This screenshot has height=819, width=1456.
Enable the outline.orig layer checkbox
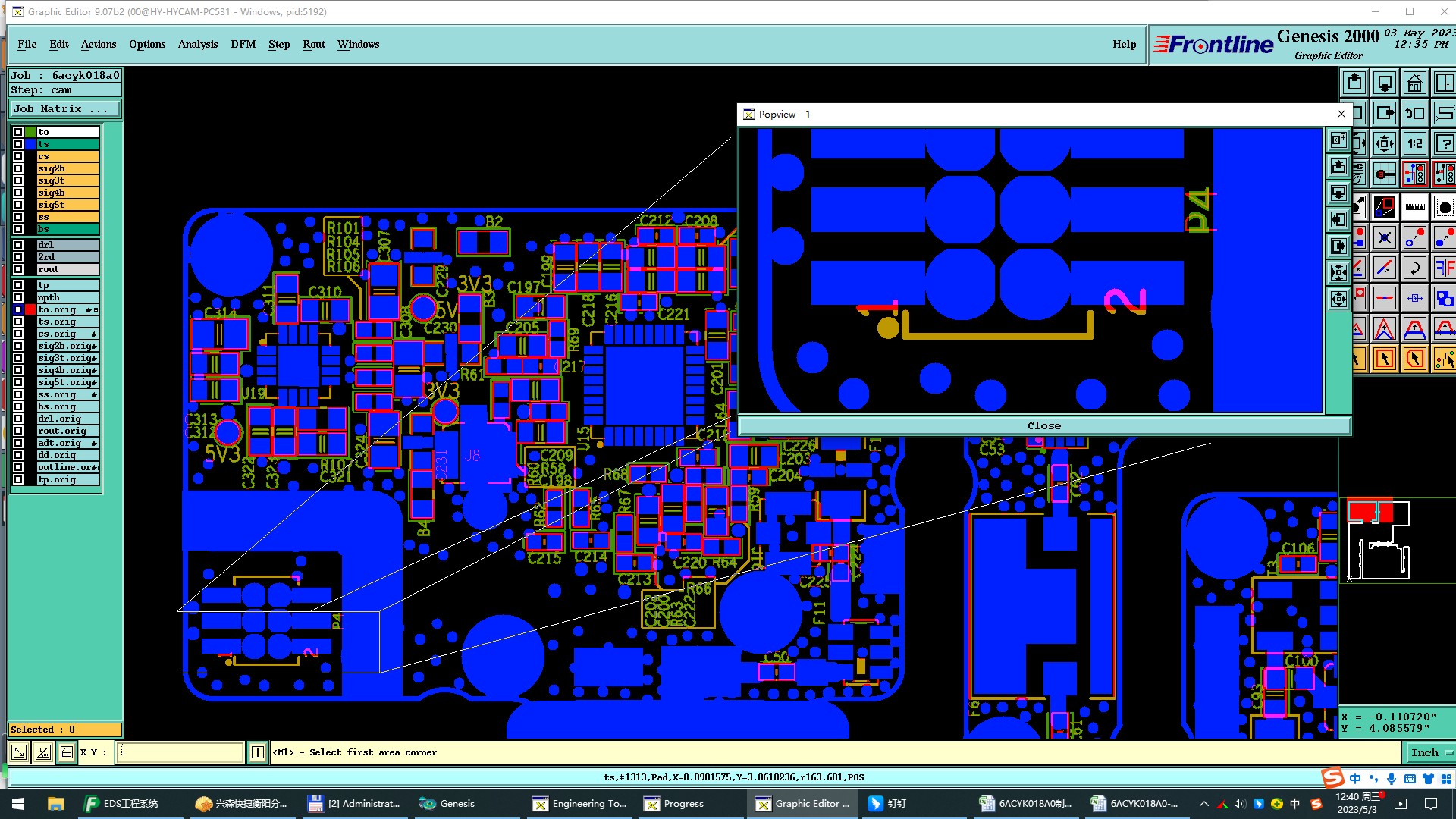(x=18, y=467)
